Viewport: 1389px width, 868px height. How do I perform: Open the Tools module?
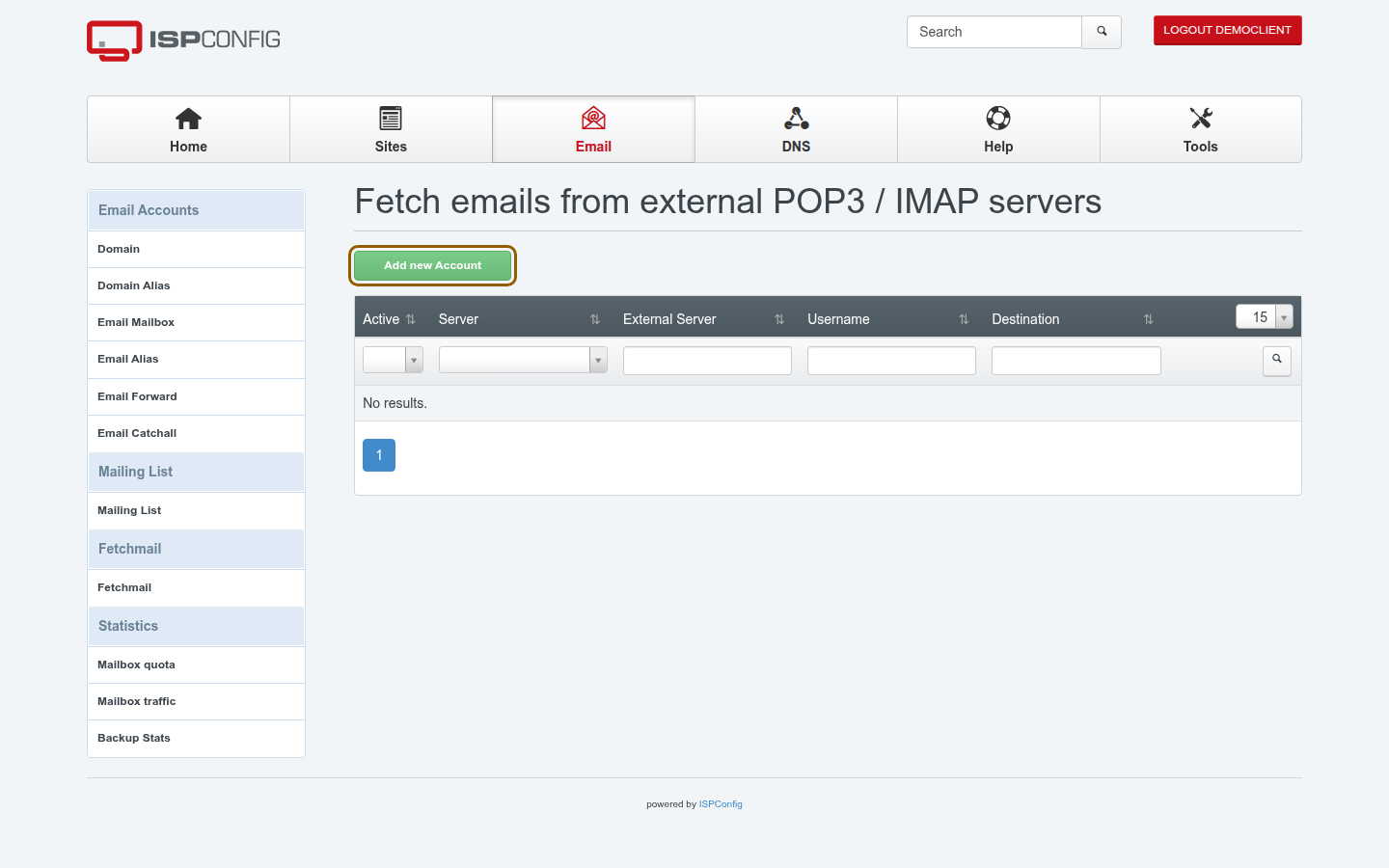[x=1201, y=129]
